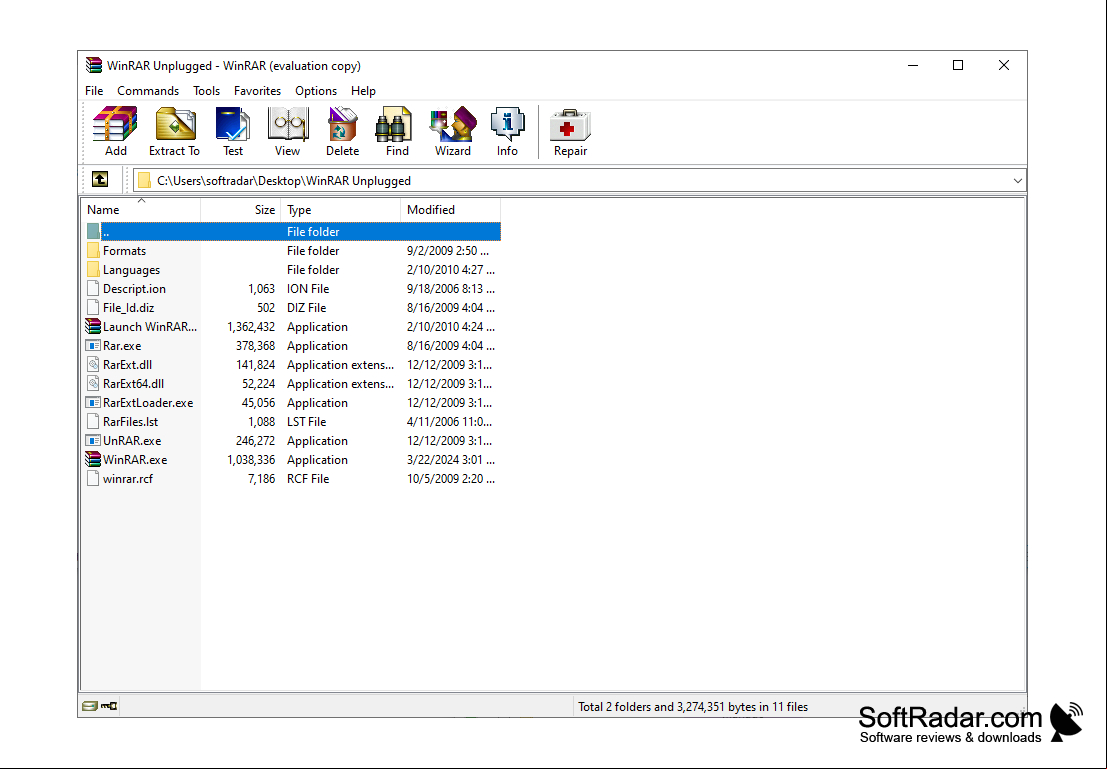Screen dimensions: 1107x769
Task: Click the 'ION File' type cell
Action: point(308,289)
